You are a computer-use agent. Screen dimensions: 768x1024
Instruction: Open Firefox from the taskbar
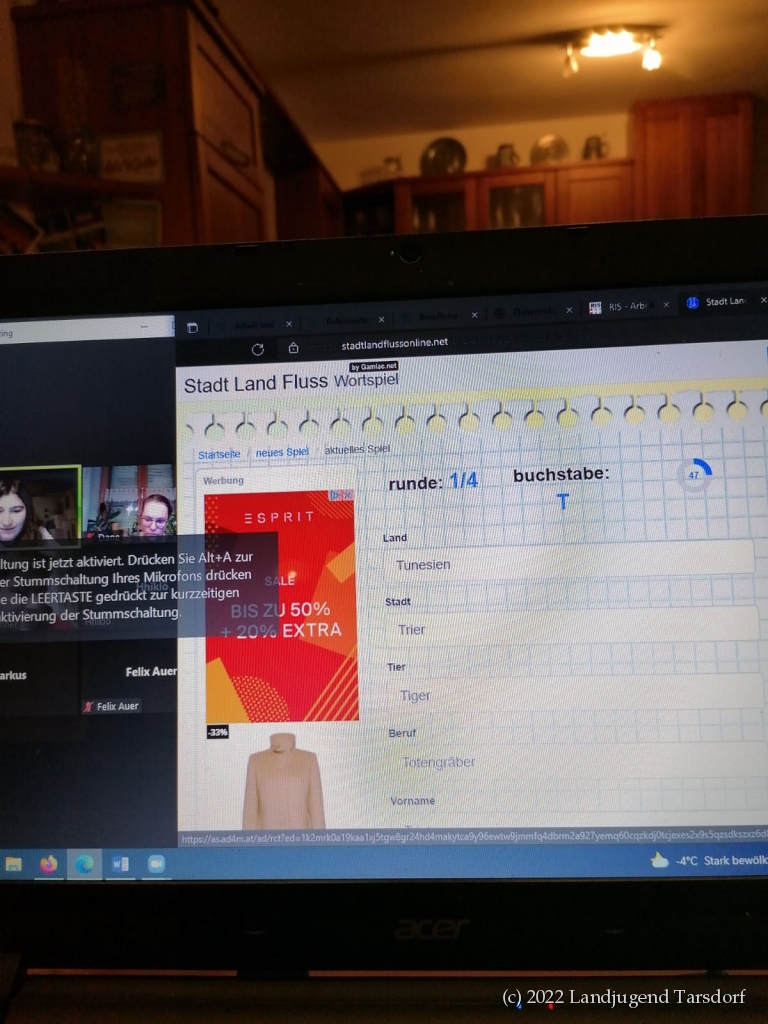click(x=48, y=865)
